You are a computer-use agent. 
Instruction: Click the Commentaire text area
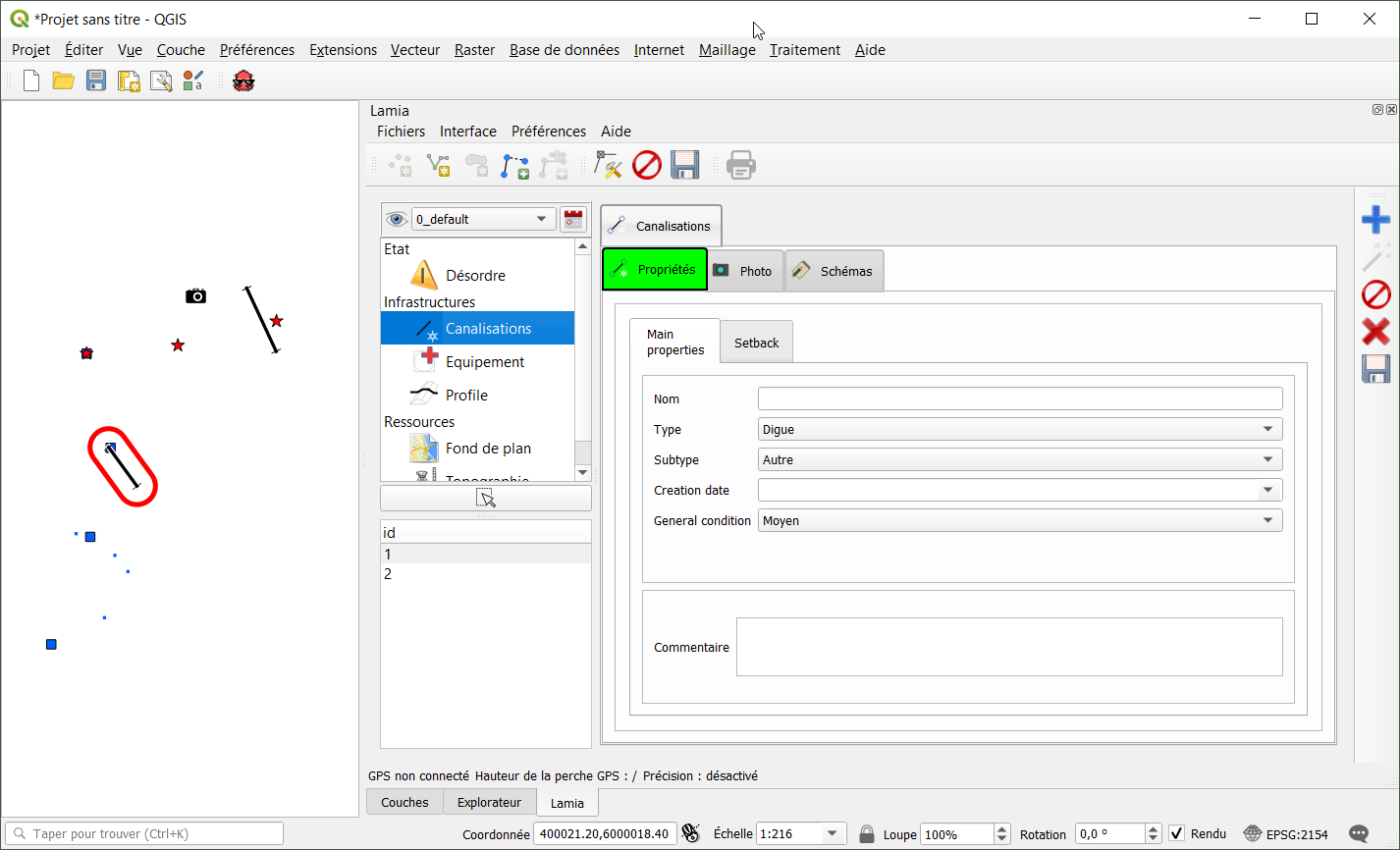click(1009, 647)
